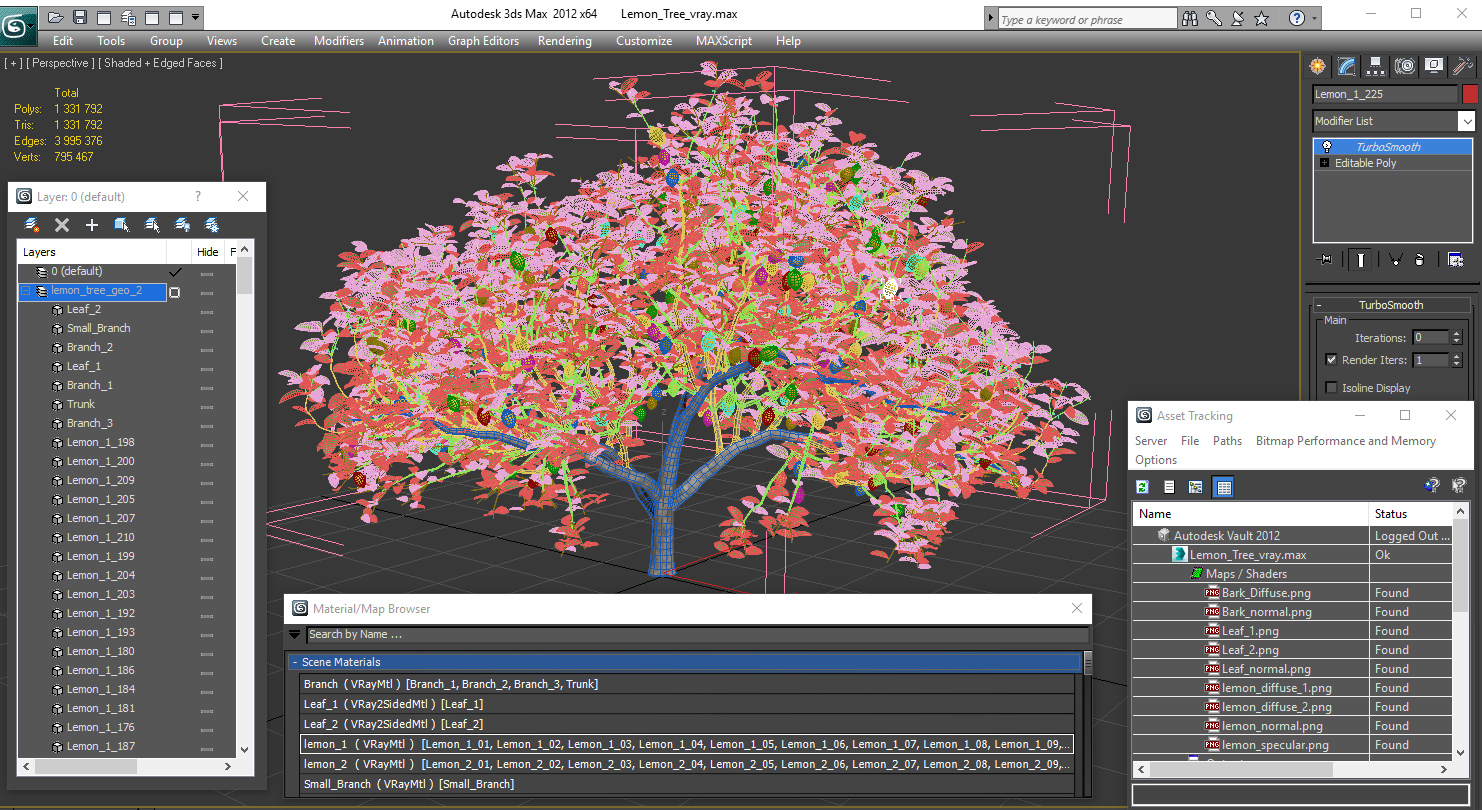This screenshot has height=810, width=1482.
Task: Increase Iterations spinner up arrow
Action: [x=1456, y=334]
